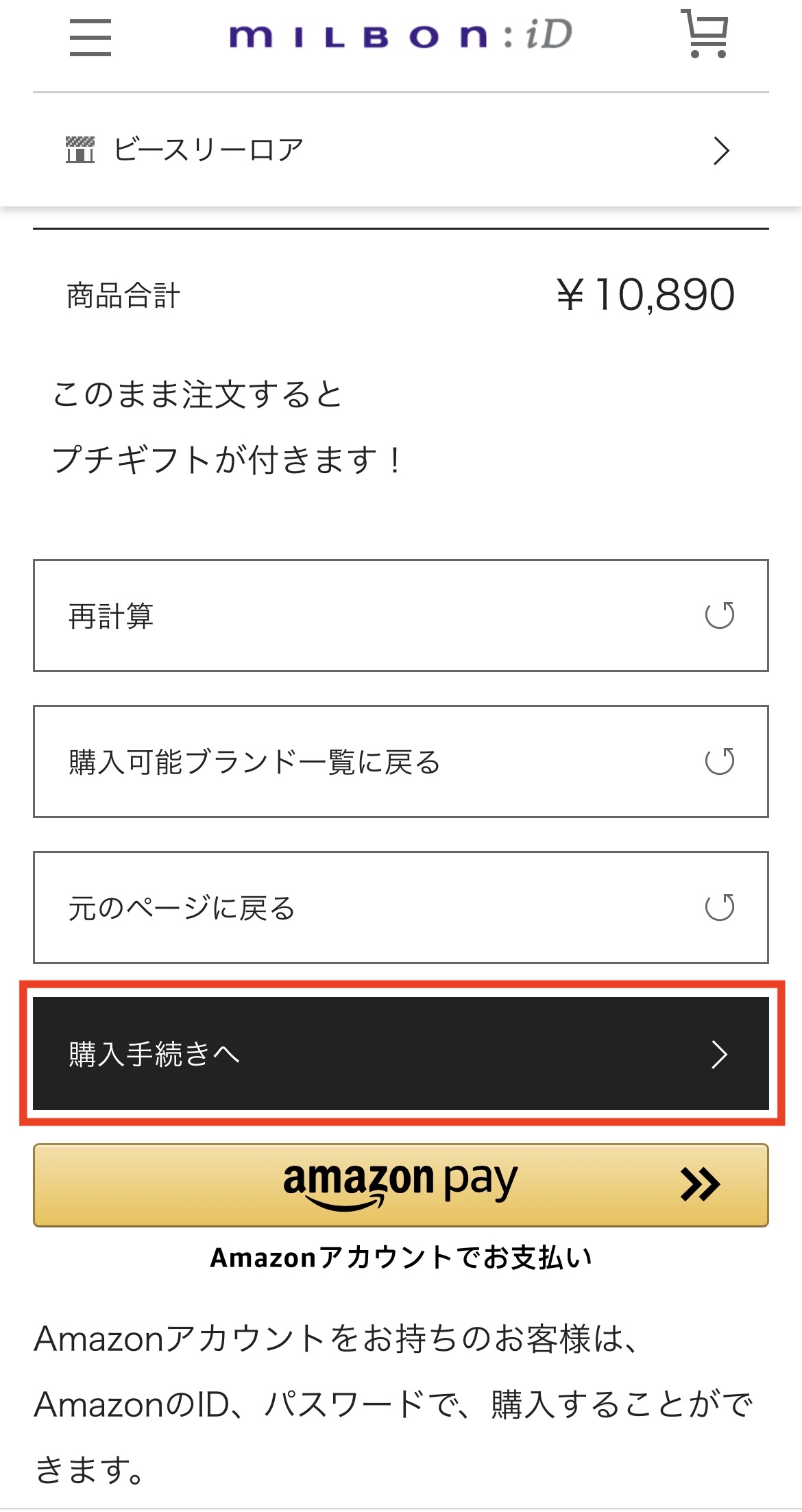This screenshot has height=1512, width=802.
Task: Click the double-arrow icon on Amazon Pay
Action: [x=700, y=1184]
